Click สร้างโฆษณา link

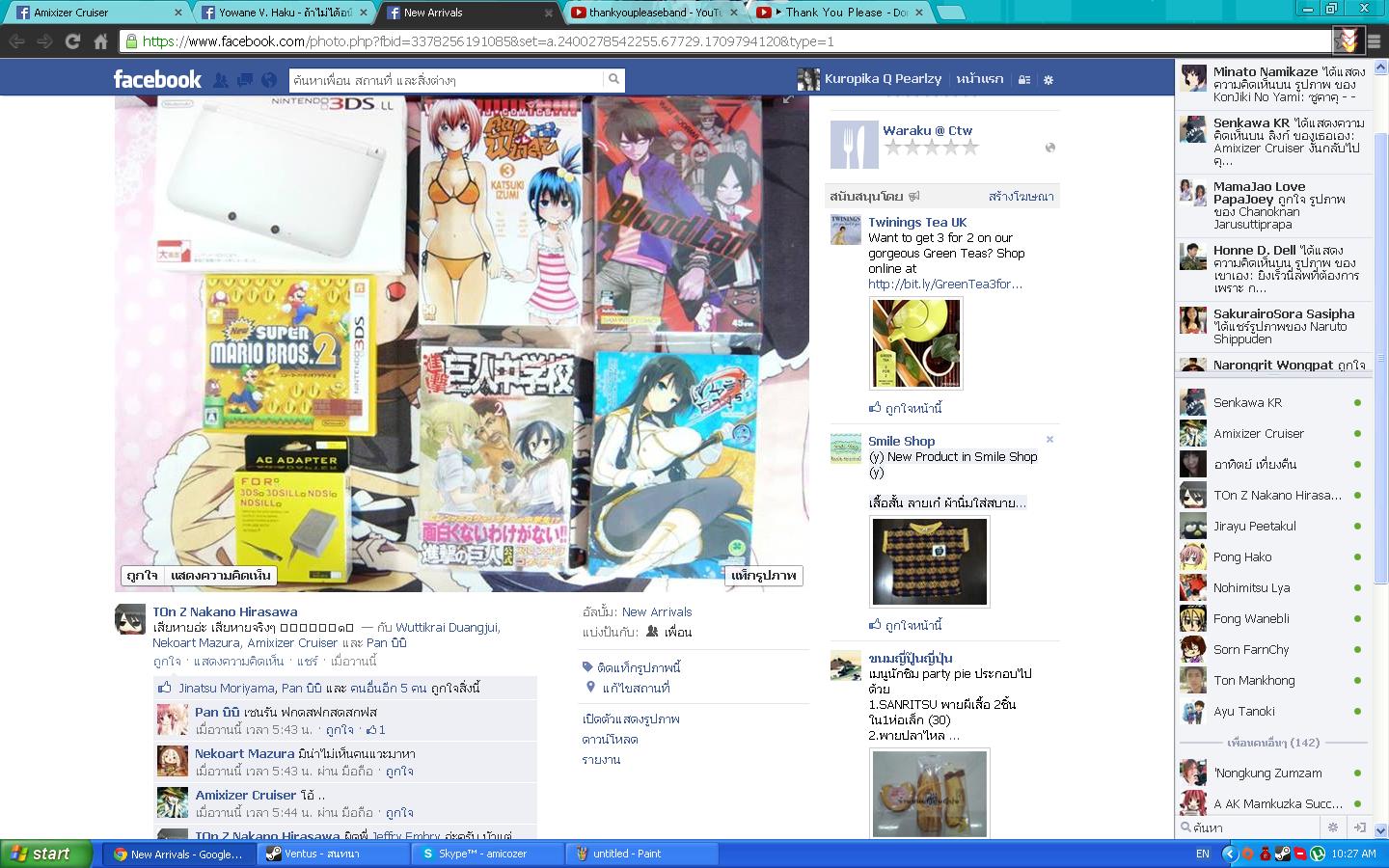tap(1021, 196)
